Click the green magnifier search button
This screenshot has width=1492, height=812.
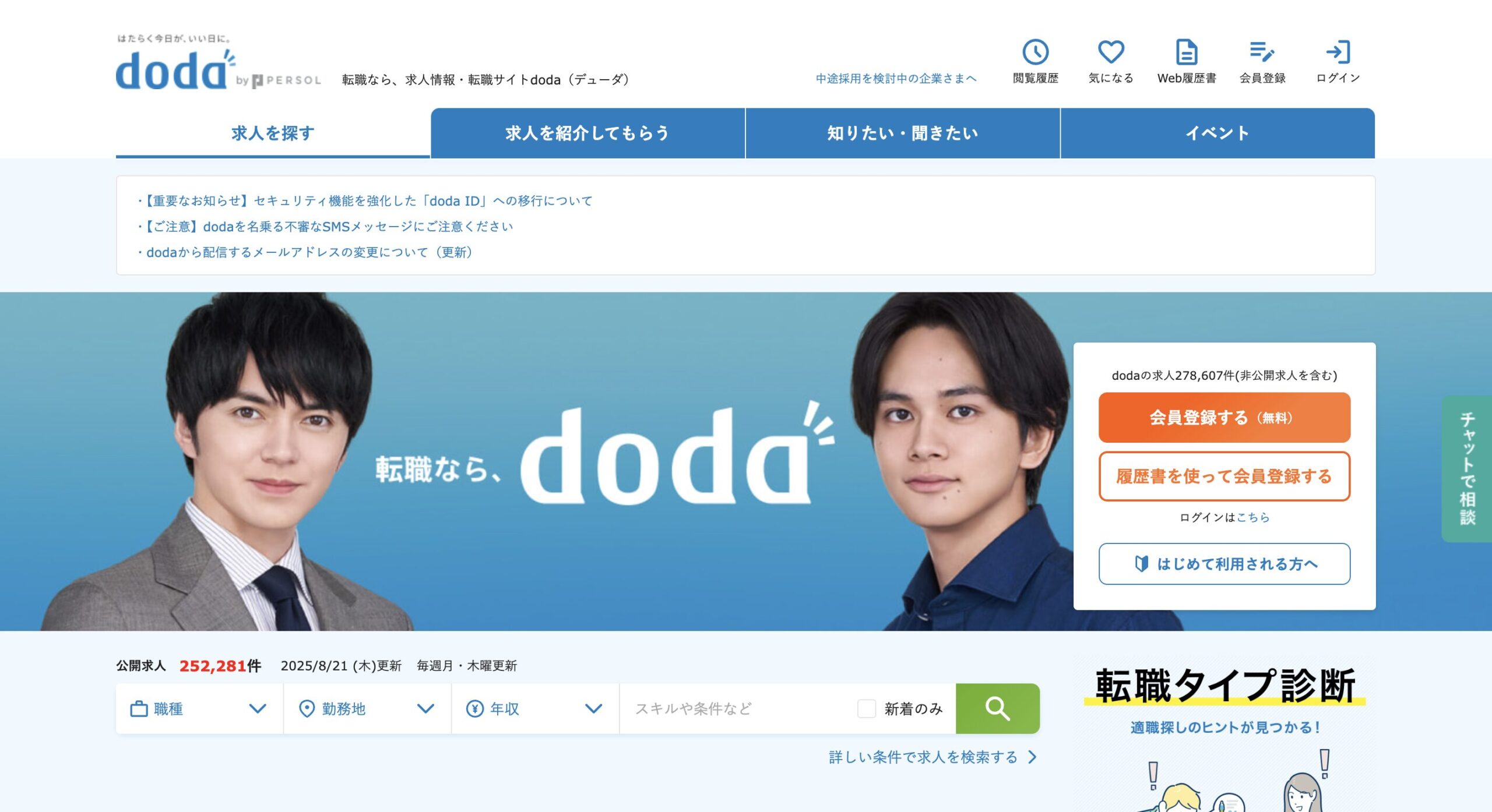998,708
